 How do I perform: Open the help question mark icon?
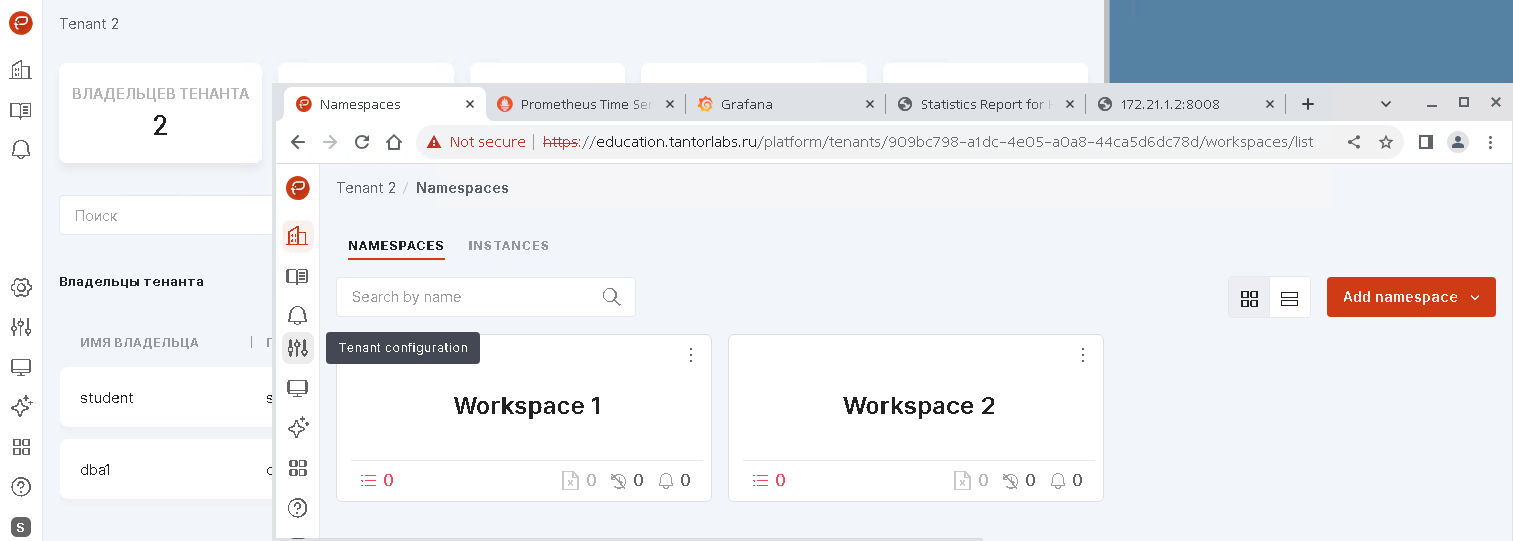pyautogui.click(x=297, y=508)
